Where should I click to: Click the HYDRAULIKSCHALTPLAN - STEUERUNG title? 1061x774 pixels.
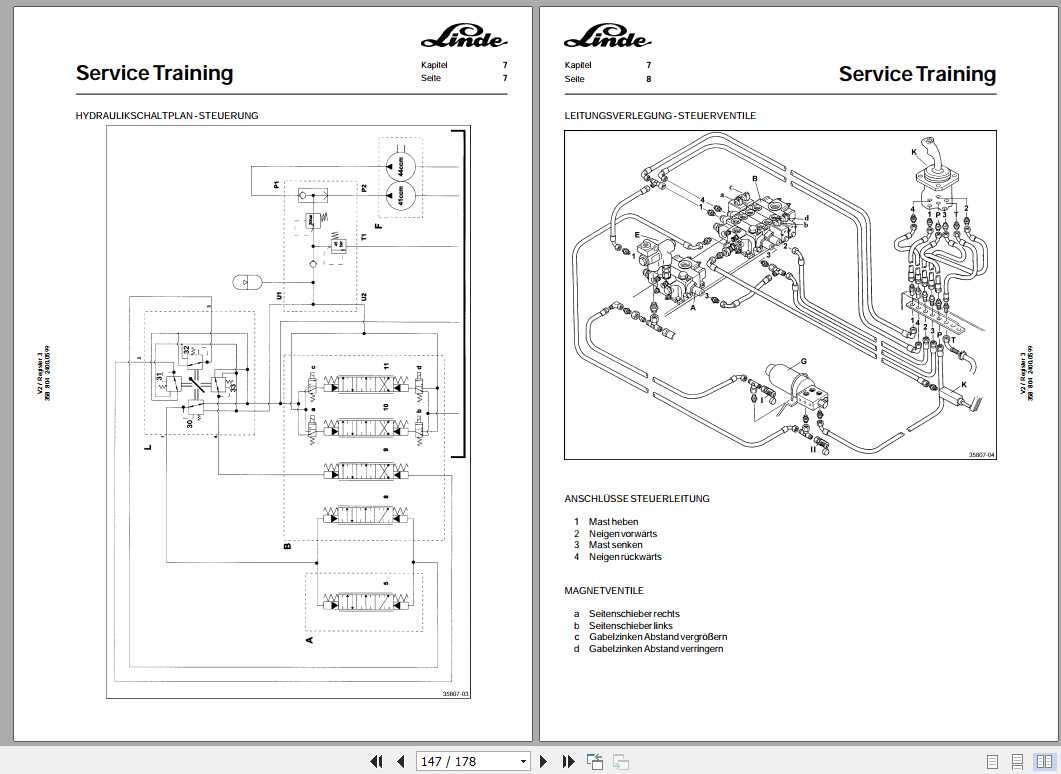click(167, 116)
